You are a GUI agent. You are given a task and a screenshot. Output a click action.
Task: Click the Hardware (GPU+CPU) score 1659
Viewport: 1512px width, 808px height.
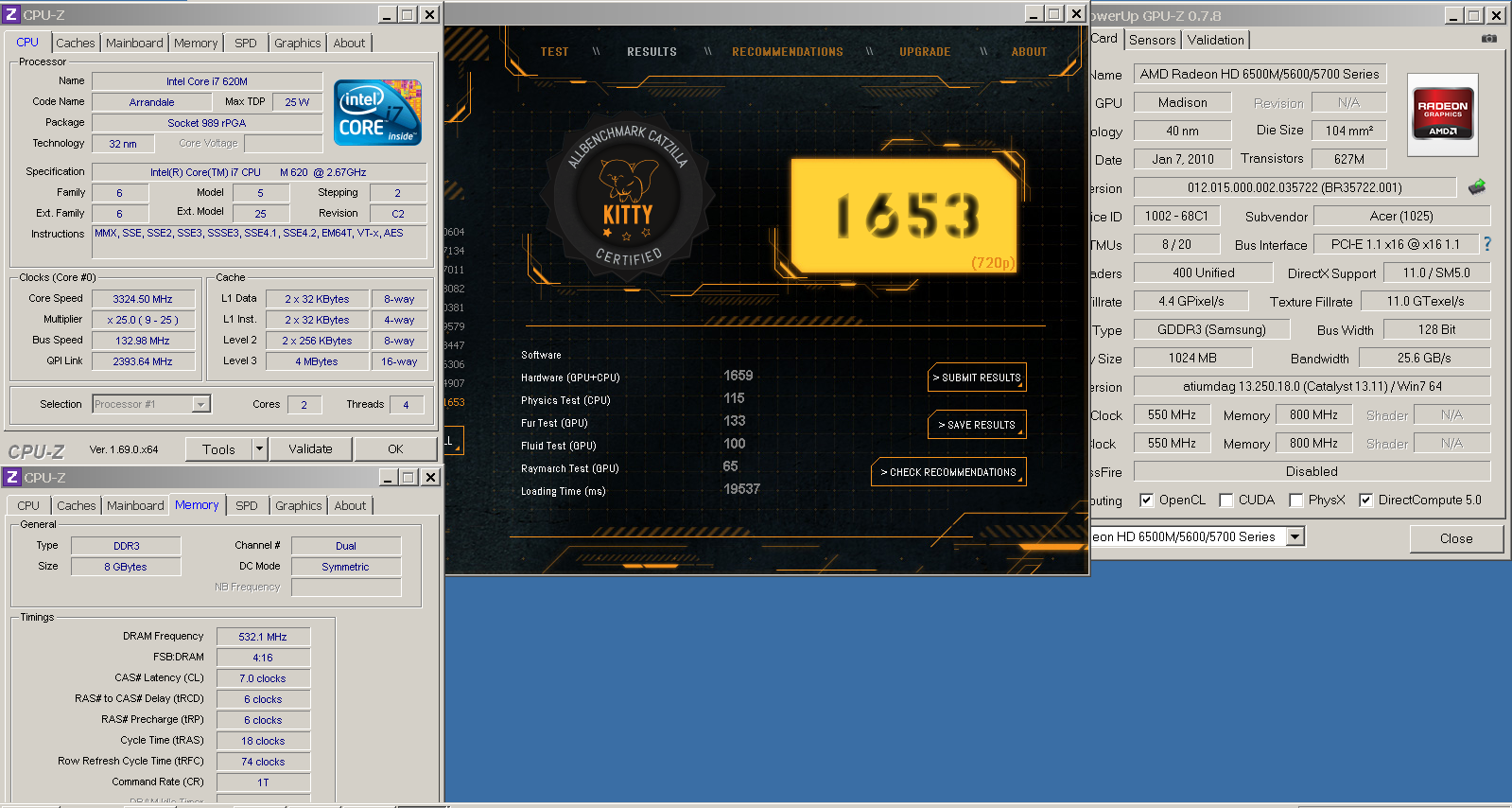coord(738,376)
